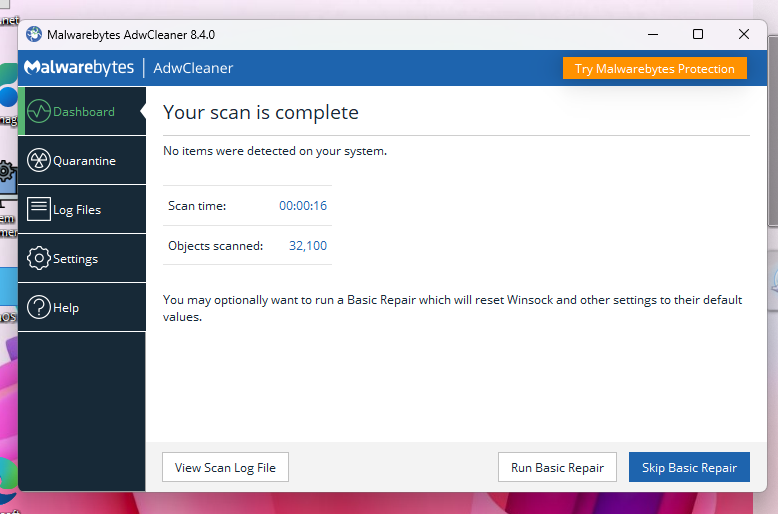Image resolution: width=778 pixels, height=514 pixels.
Task: Switch to the Quarantine section label
Action: point(84,161)
